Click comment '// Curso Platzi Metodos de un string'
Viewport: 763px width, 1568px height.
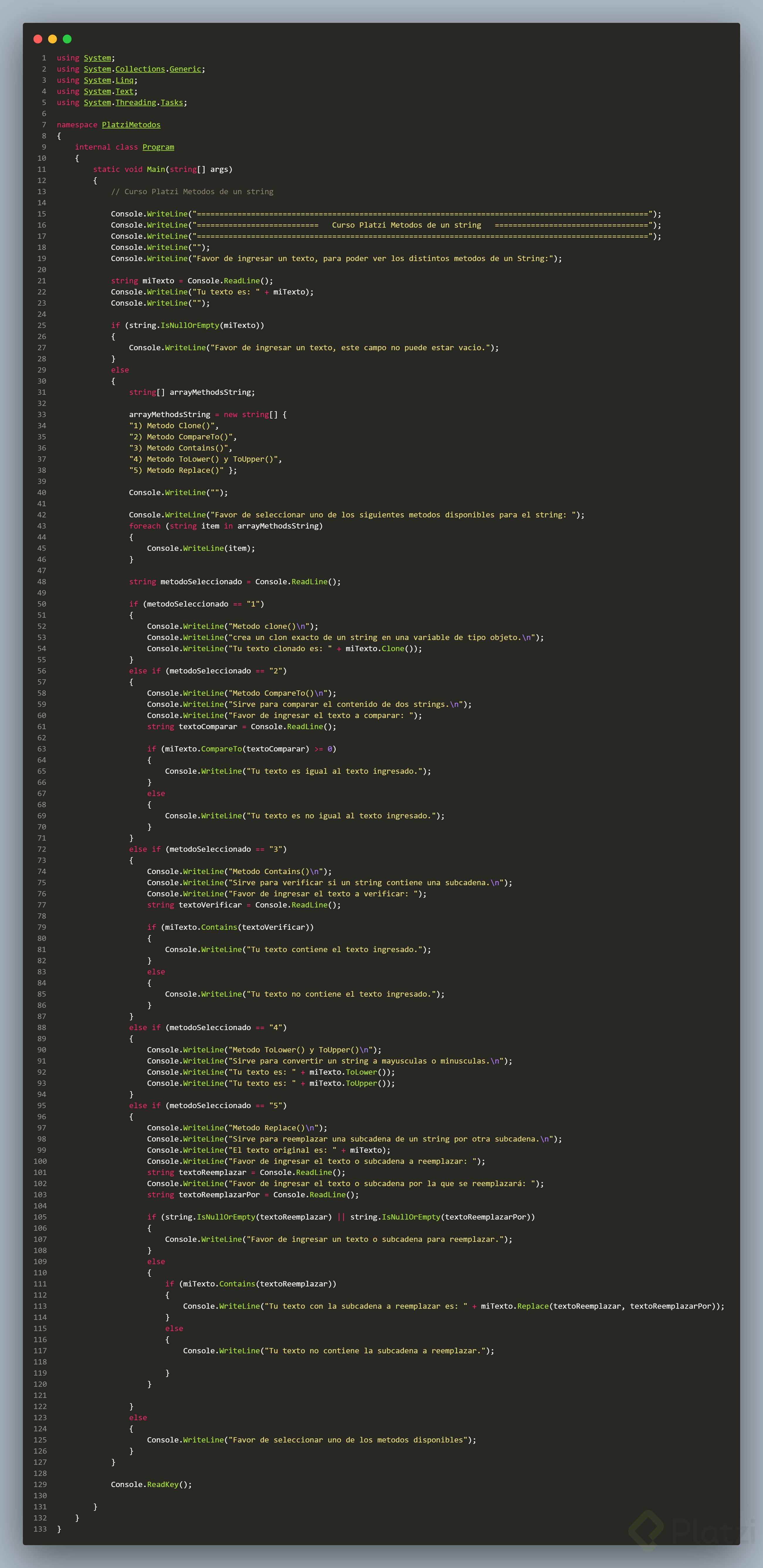(x=192, y=192)
